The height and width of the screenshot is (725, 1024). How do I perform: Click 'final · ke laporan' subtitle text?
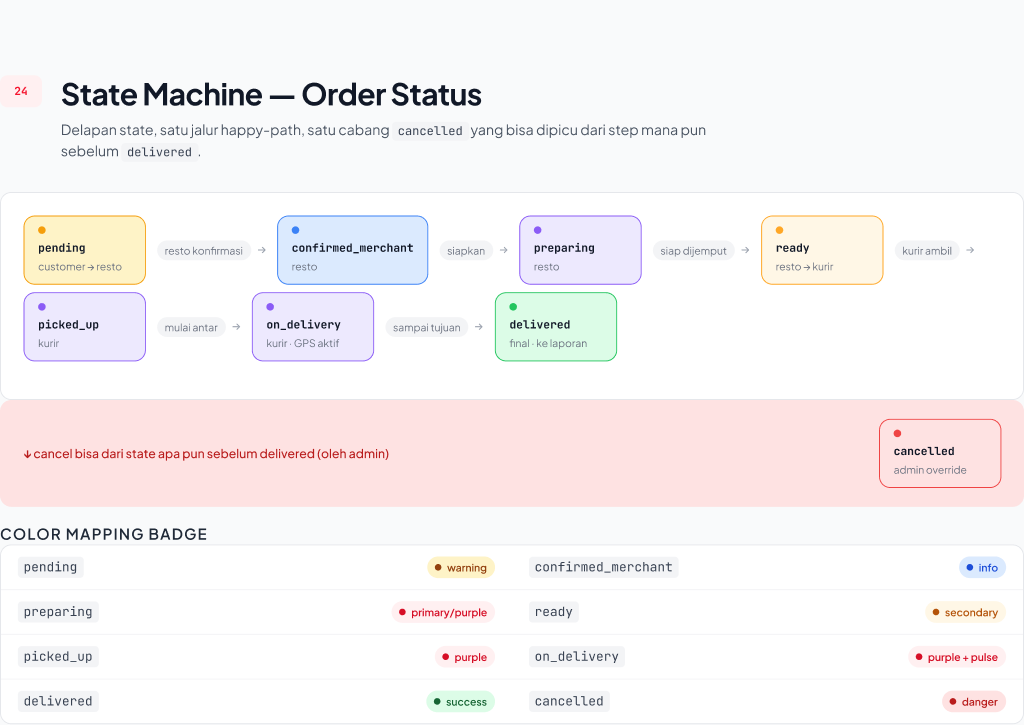coord(548,343)
